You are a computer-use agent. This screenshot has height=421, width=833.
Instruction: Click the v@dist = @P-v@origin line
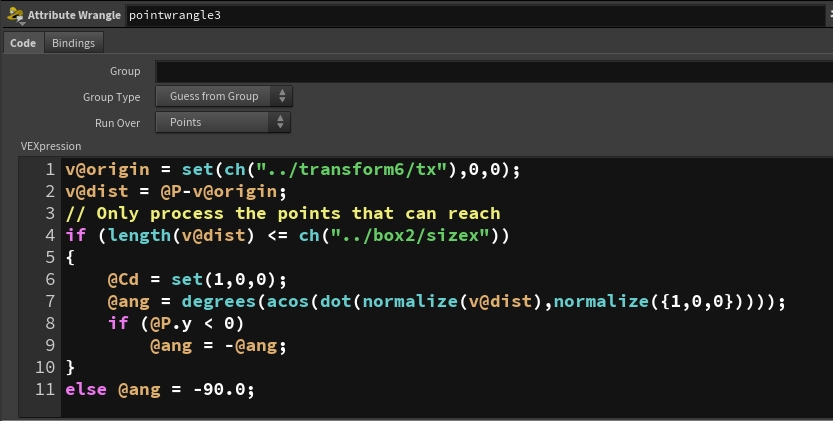[x=176, y=191]
